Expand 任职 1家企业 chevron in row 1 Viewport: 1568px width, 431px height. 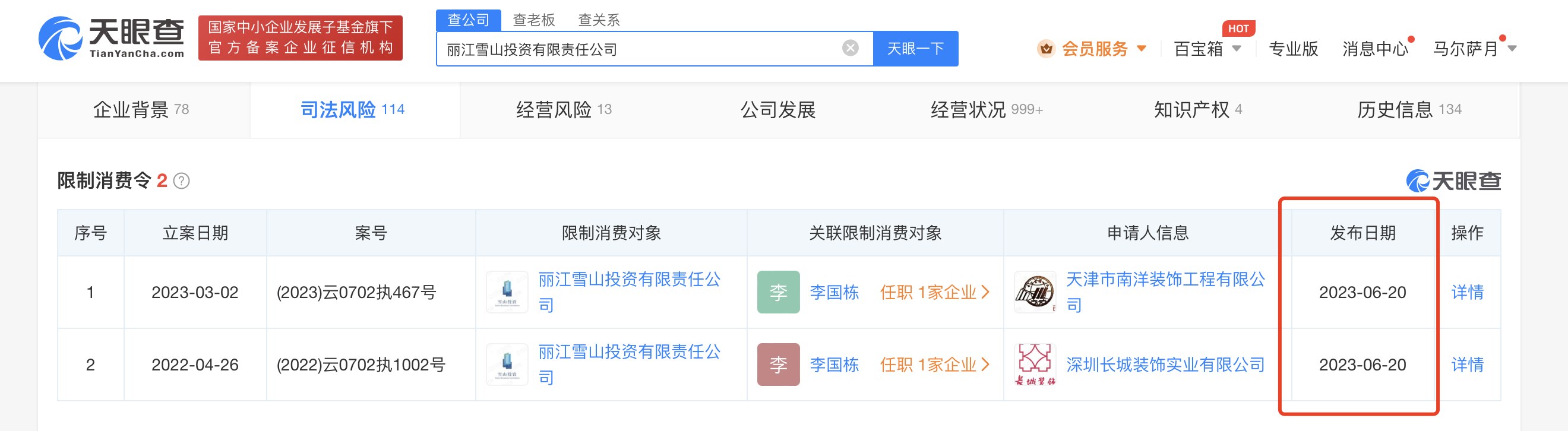985,292
